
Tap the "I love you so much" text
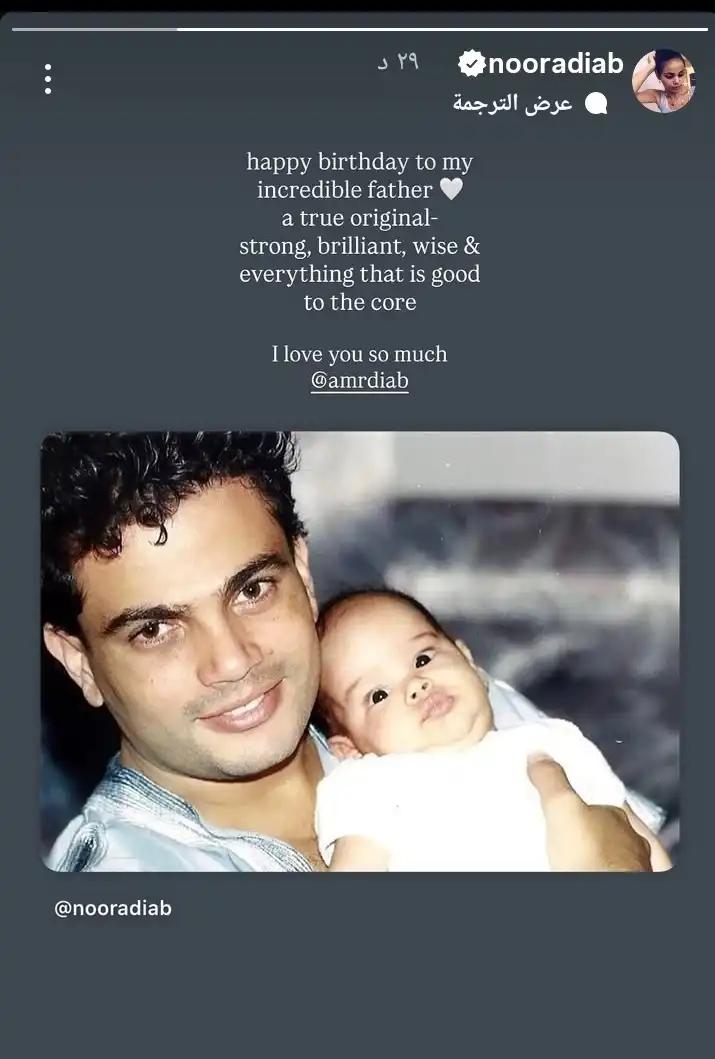[360, 354]
